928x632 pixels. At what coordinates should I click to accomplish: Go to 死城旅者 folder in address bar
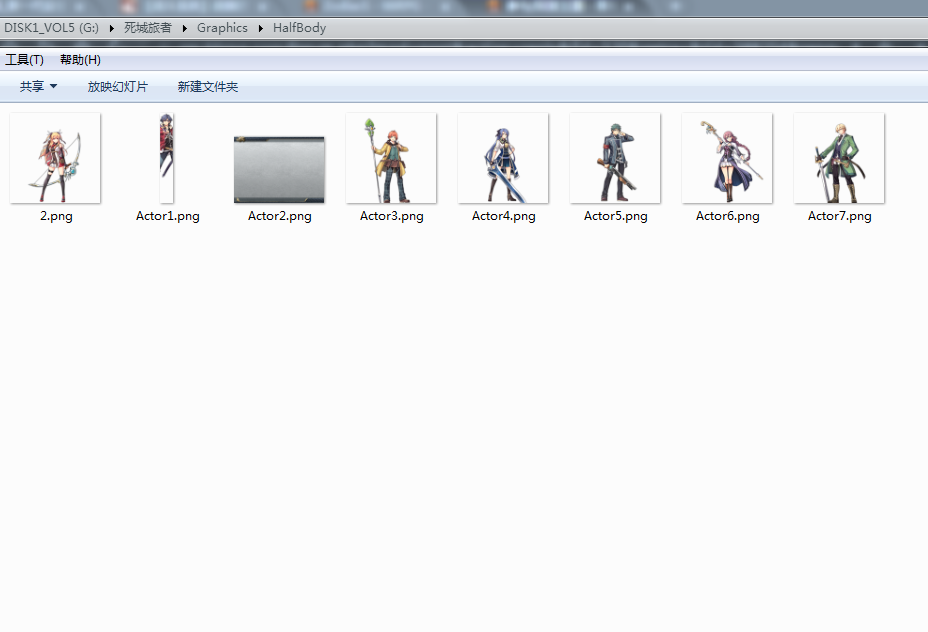148,28
